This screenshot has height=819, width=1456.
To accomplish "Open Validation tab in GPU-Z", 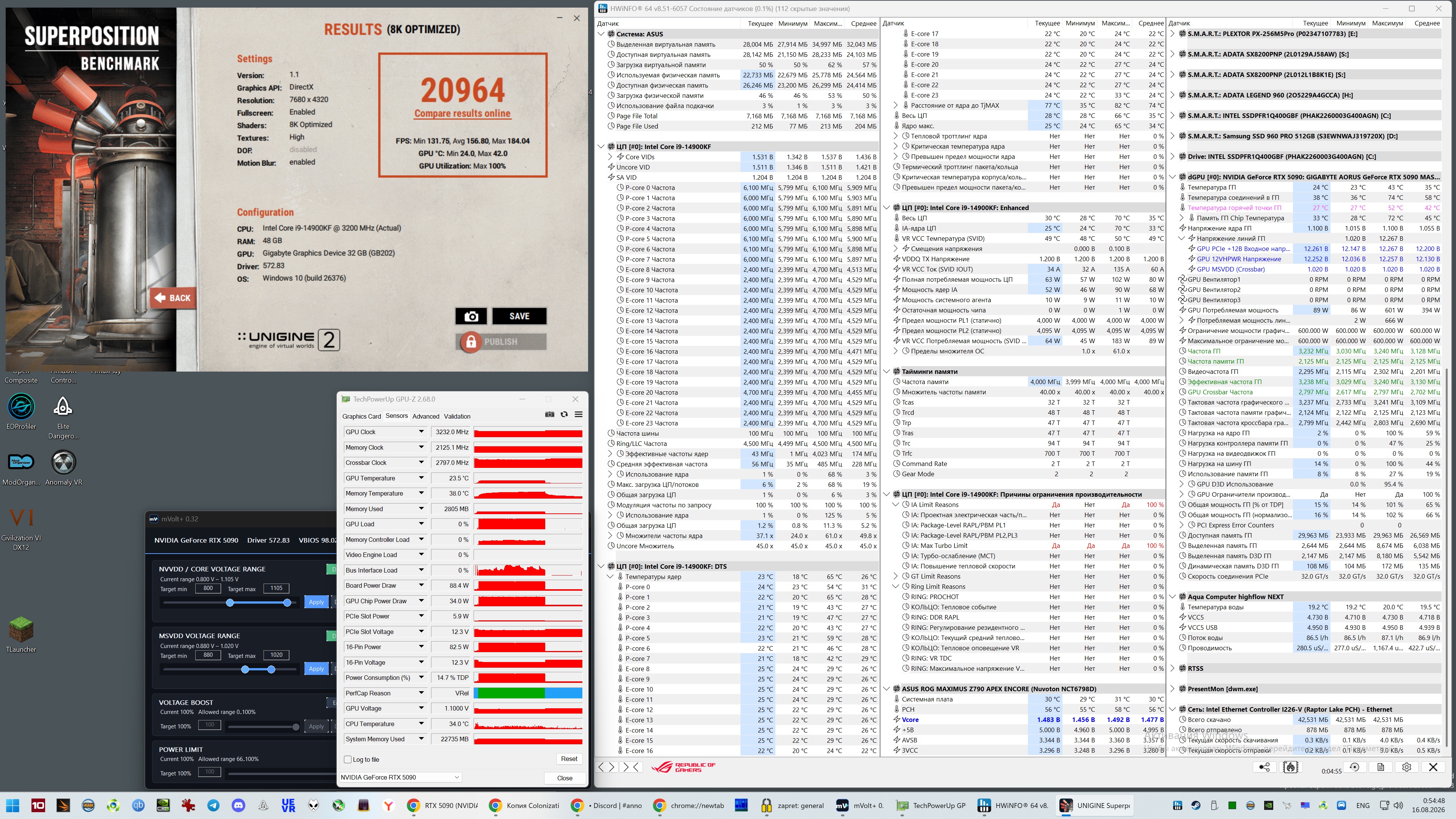I will point(457,417).
